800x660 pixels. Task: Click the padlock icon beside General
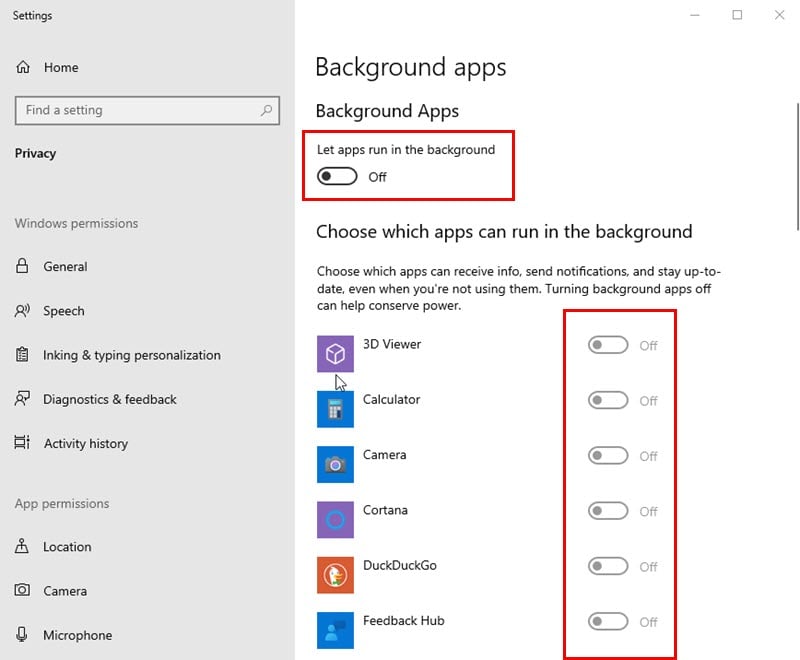point(24,266)
